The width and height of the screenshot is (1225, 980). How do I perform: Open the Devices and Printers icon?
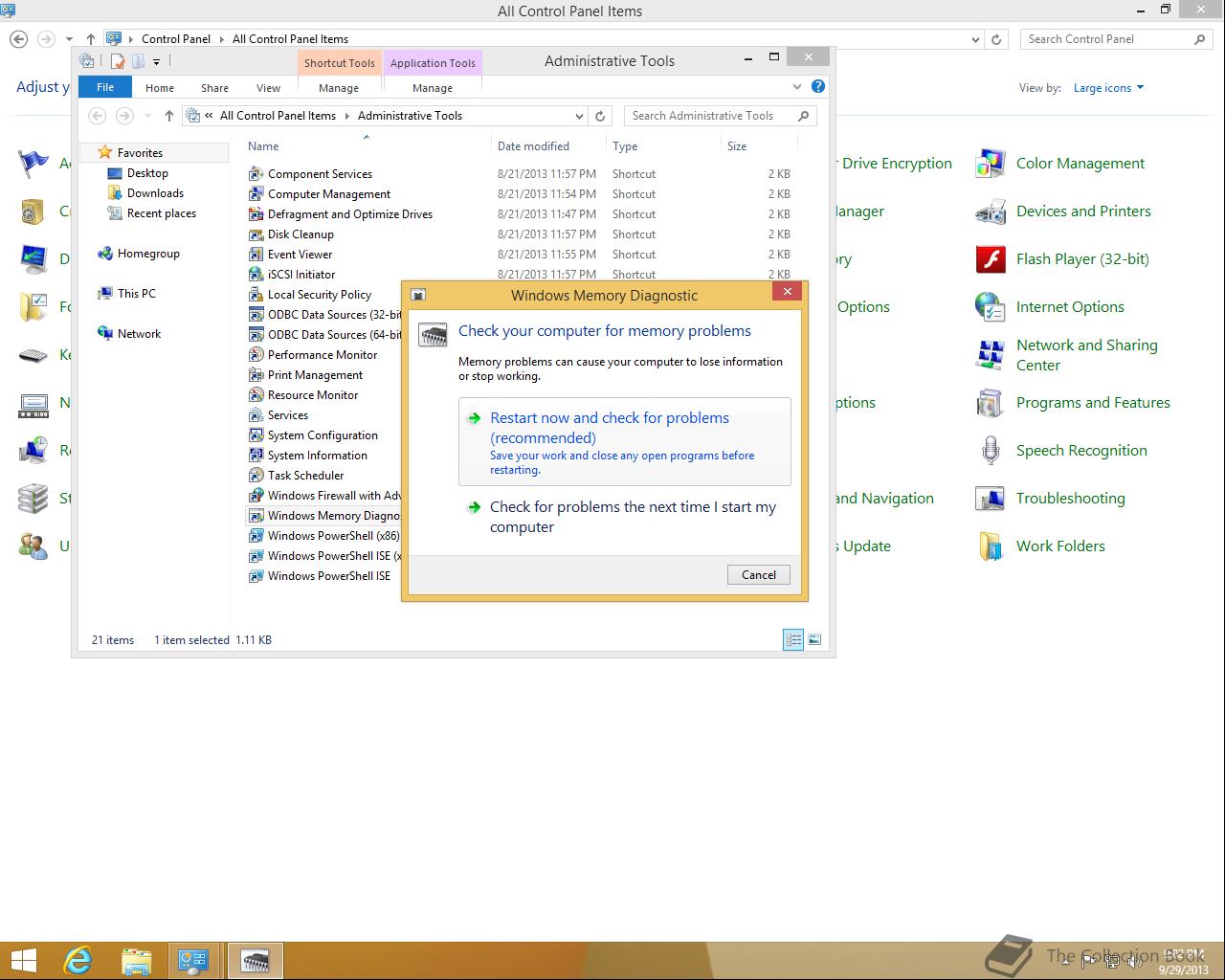990,212
